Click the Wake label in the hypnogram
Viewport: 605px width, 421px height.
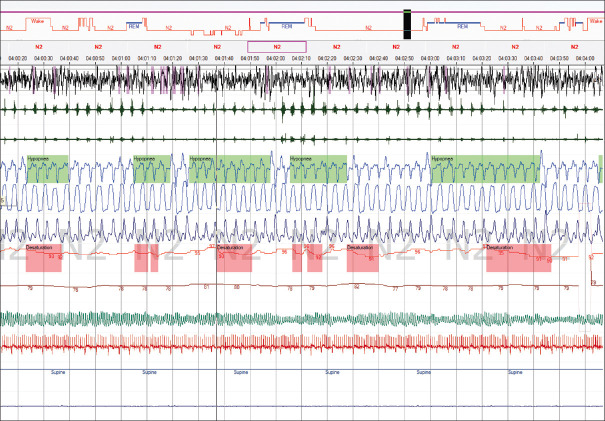pyautogui.click(x=37, y=21)
